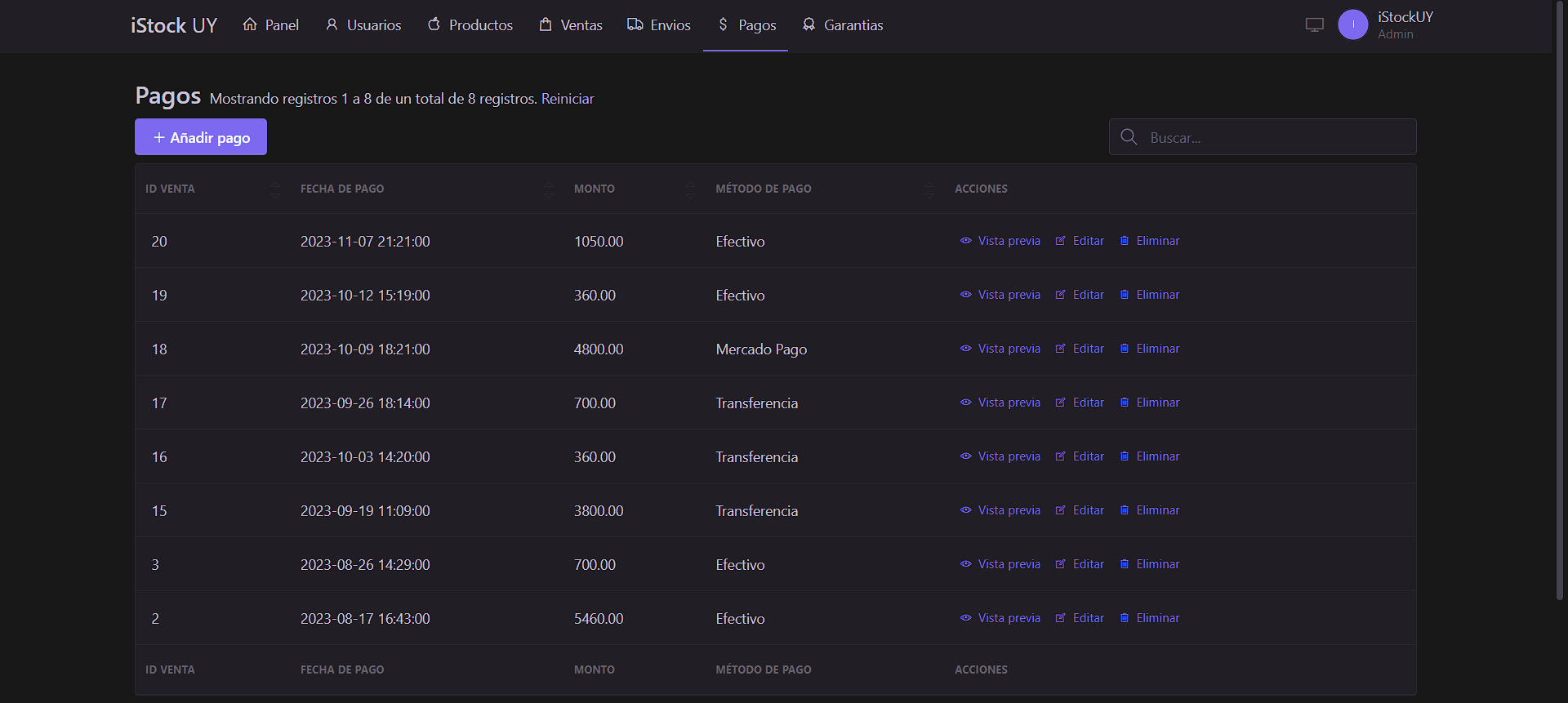Viewport: 1568px width, 703px height.
Task: Click the eye icon for sale 20
Action: 966,241
